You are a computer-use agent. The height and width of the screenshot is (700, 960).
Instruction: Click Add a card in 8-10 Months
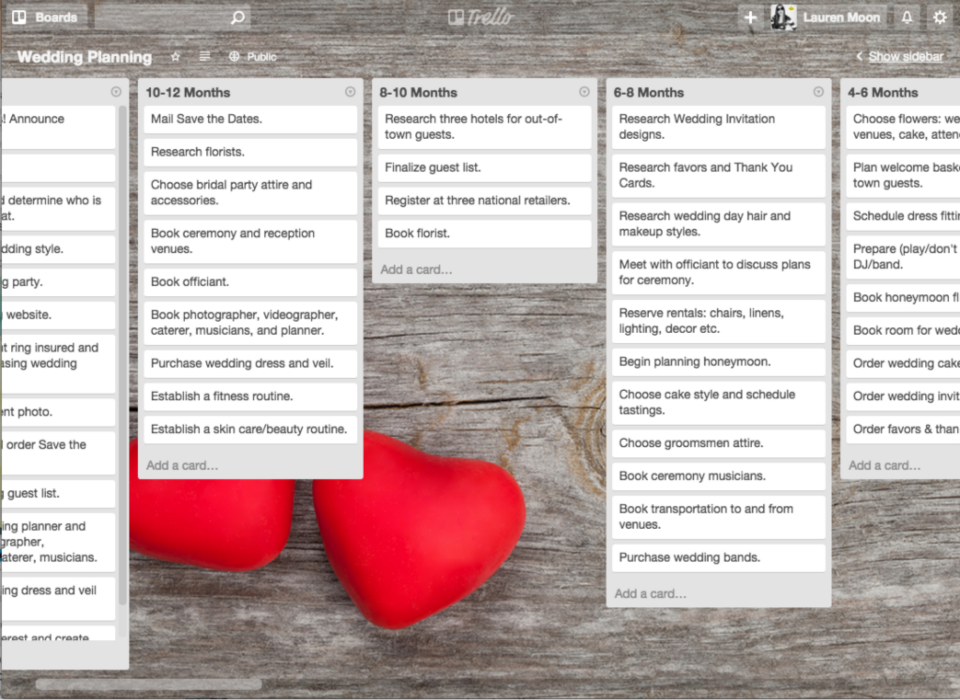pyautogui.click(x=416, y=270)
